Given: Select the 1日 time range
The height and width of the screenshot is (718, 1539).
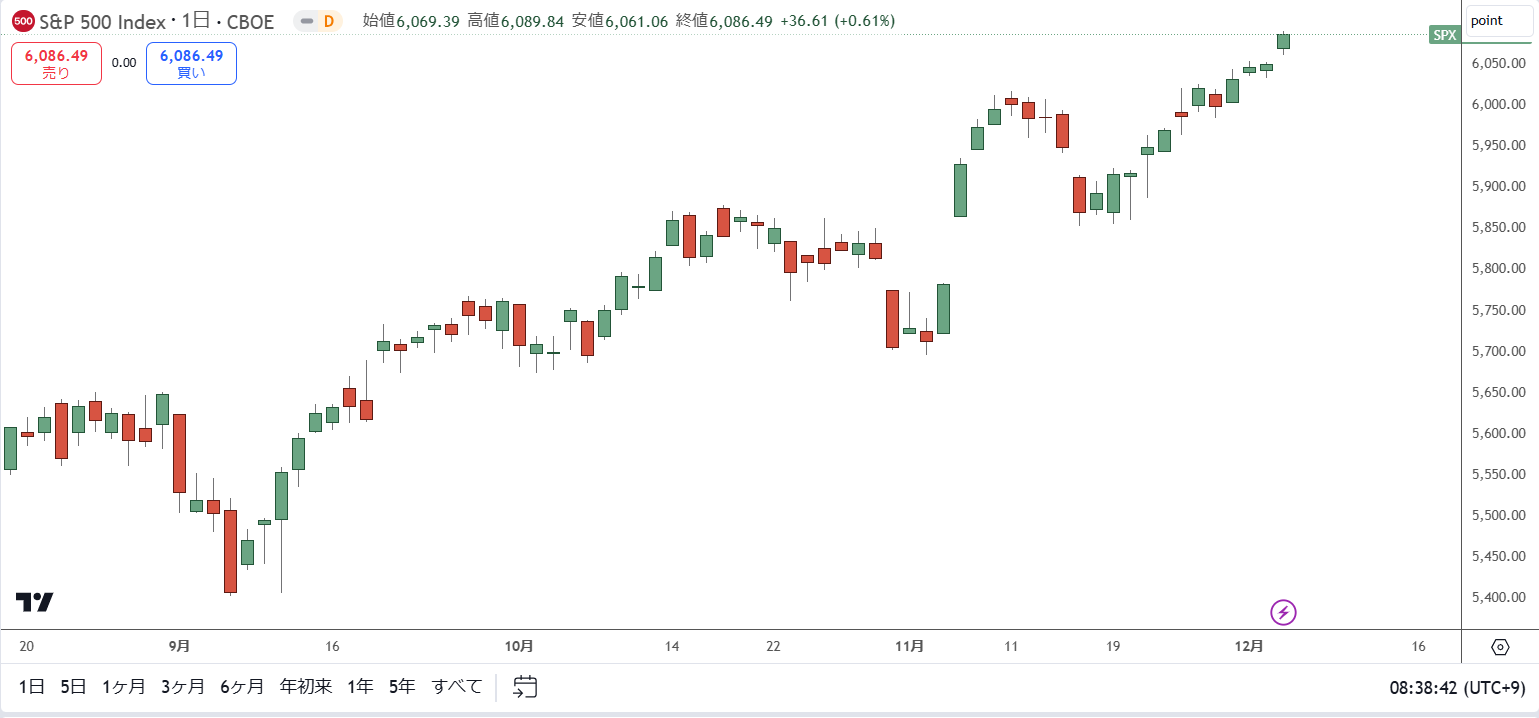Looking at the screenshot, I should (32, 687).
